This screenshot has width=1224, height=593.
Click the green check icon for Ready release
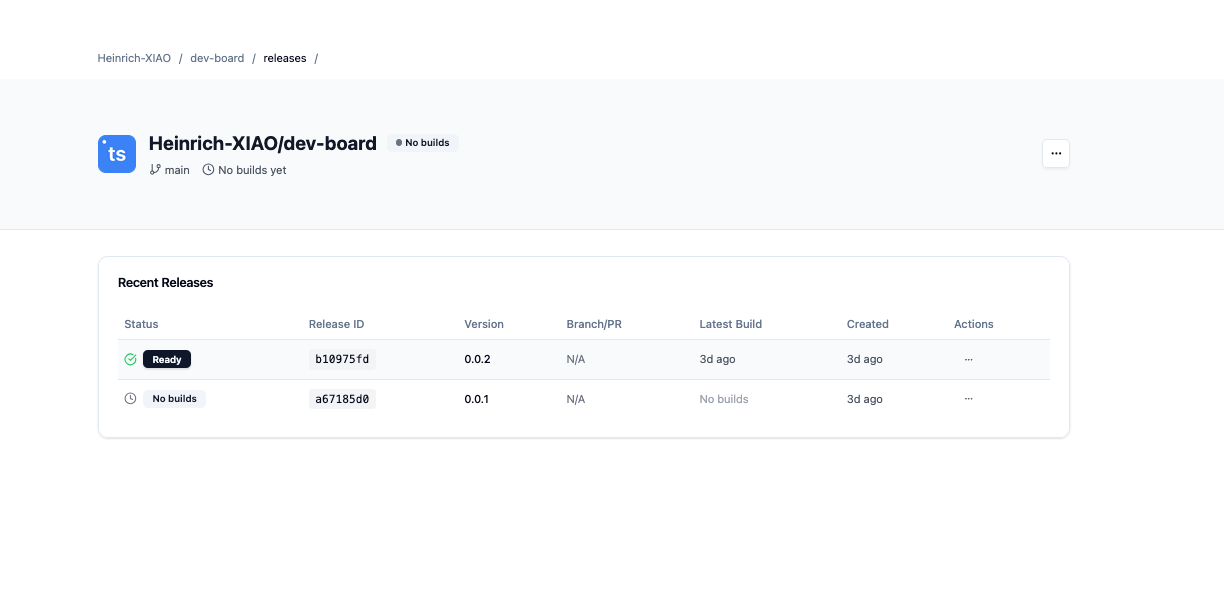pos(130,359)
